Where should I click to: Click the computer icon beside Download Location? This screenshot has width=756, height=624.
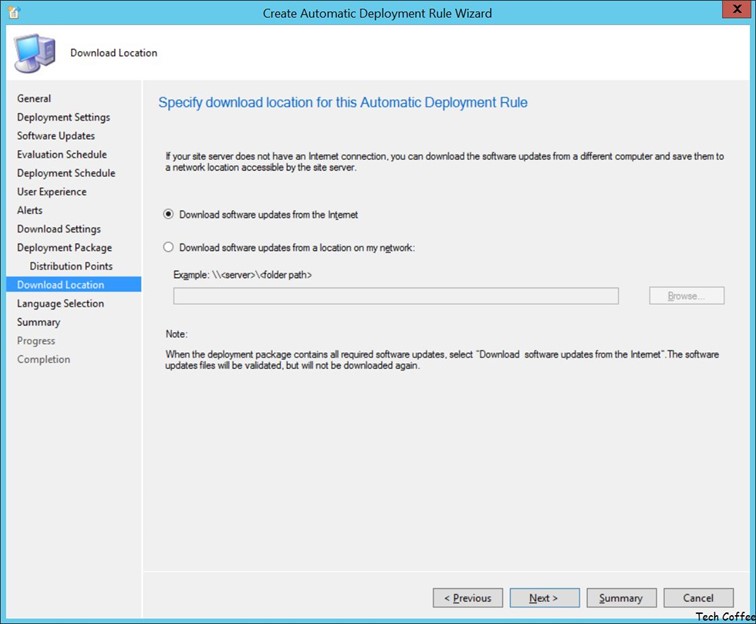pyautogui.click(x=34, y=53)
